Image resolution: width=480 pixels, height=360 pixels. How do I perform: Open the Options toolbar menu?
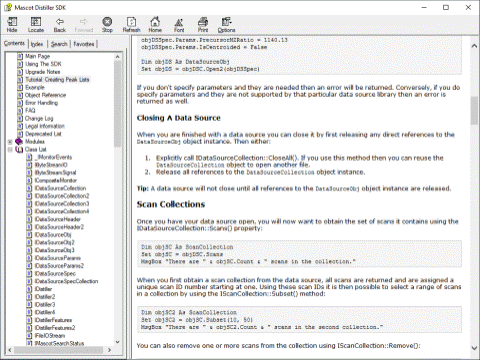point(226,25)
